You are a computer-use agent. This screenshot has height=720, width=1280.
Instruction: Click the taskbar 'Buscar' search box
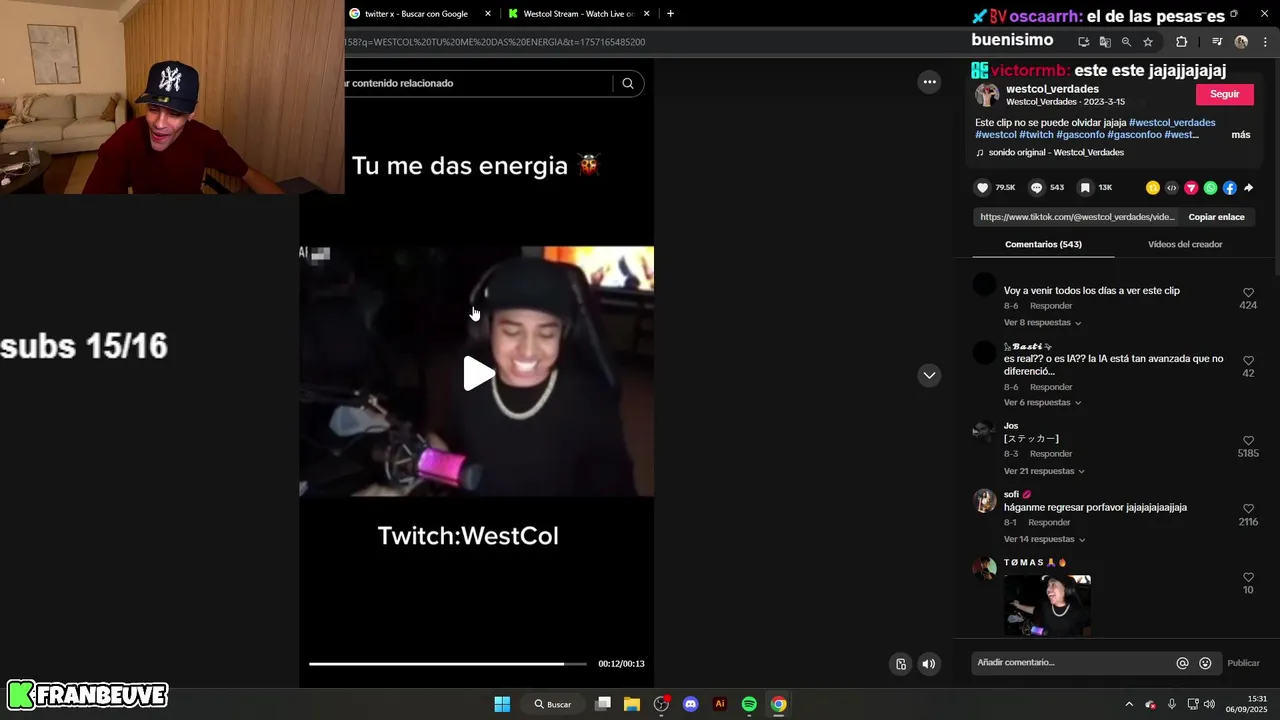coord(552,704)
